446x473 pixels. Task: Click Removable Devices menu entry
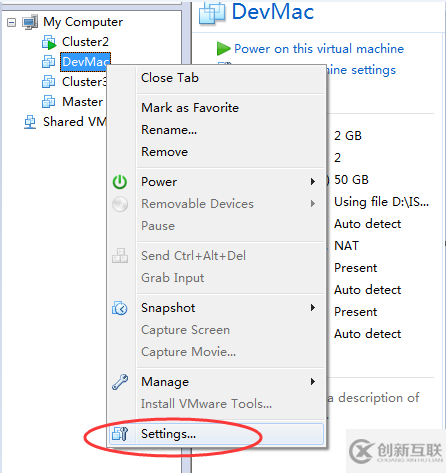pos(217,204)
